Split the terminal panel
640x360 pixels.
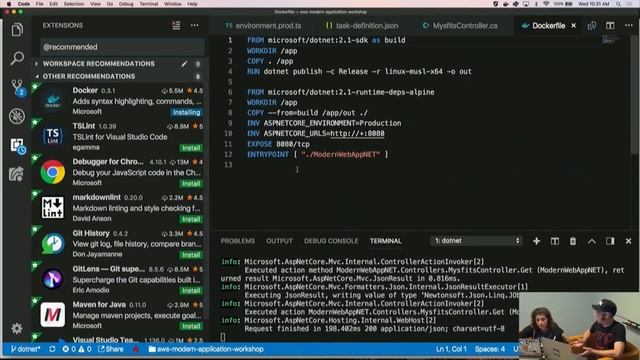click(x=555, y=241)
